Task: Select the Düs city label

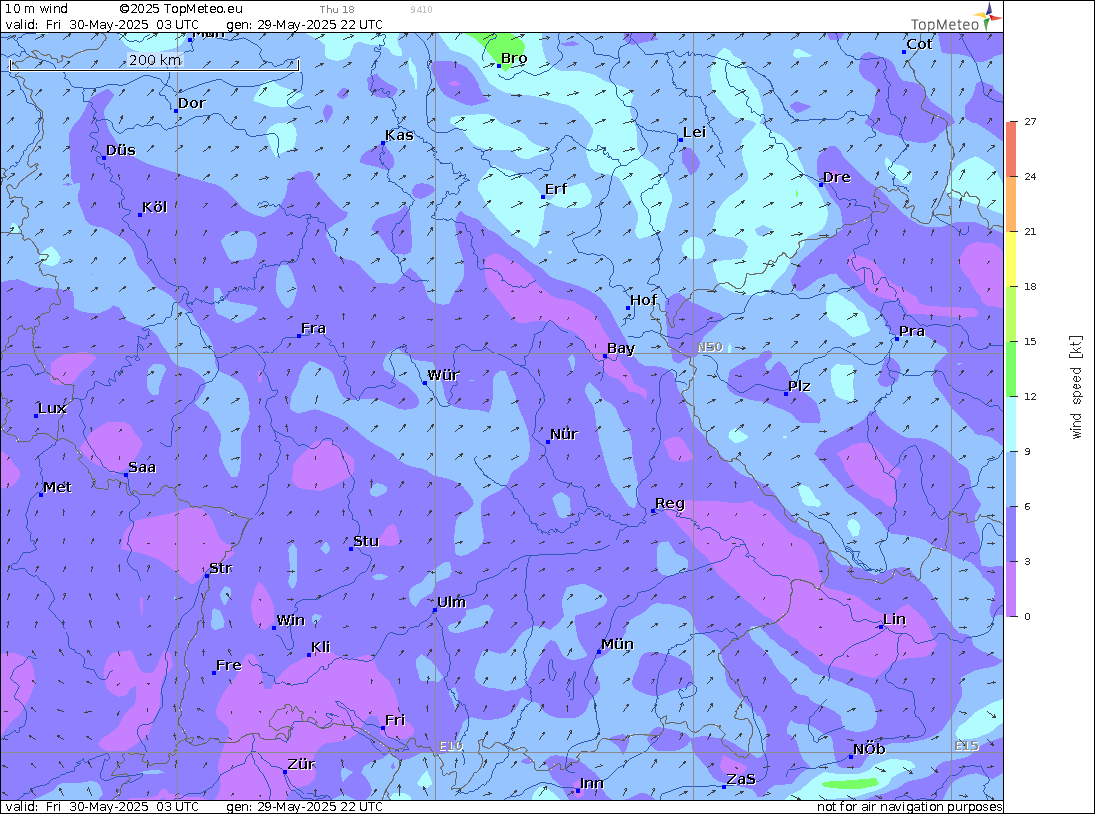Action: point(121,150)
